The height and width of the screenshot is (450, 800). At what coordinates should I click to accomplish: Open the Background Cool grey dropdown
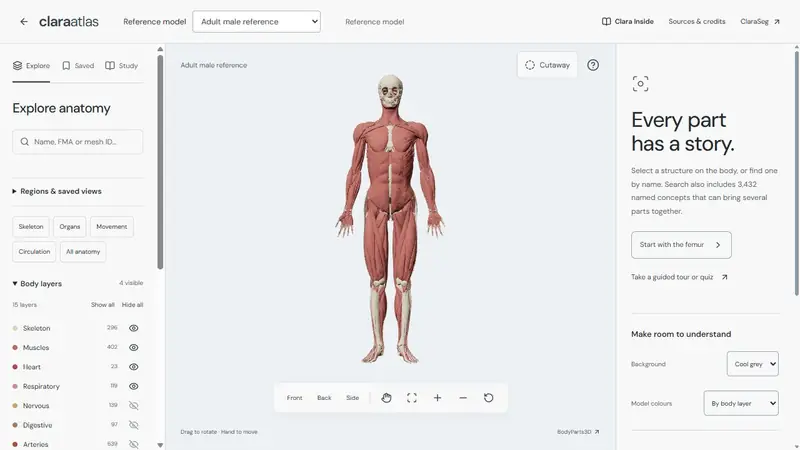tap(753, 364)
